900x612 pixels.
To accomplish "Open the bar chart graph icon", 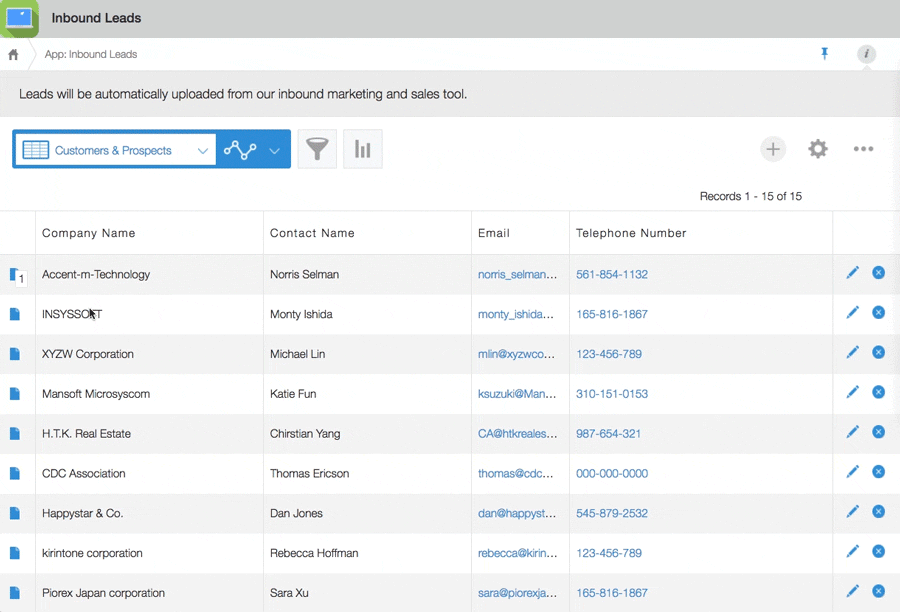I will [x=363, y=149].
